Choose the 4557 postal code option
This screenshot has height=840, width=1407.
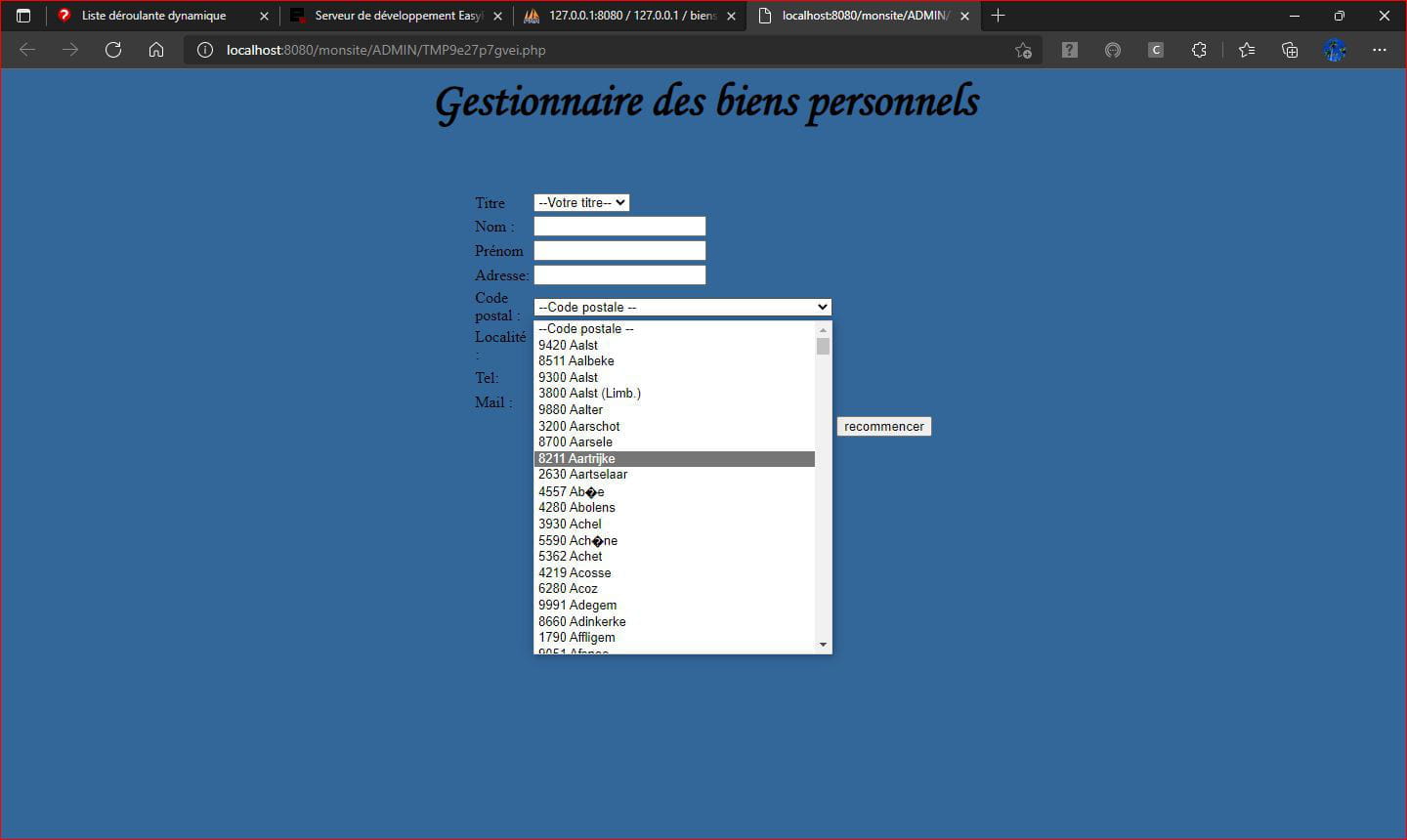[x=674, y=491]
